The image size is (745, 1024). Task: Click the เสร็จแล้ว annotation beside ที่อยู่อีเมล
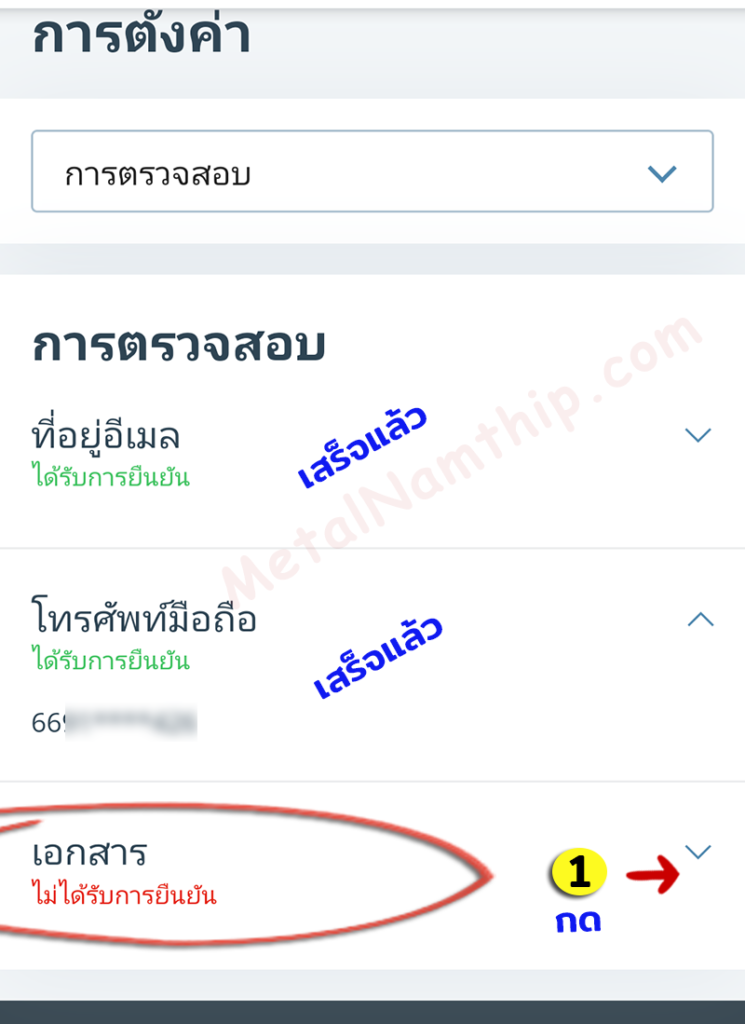362,447
